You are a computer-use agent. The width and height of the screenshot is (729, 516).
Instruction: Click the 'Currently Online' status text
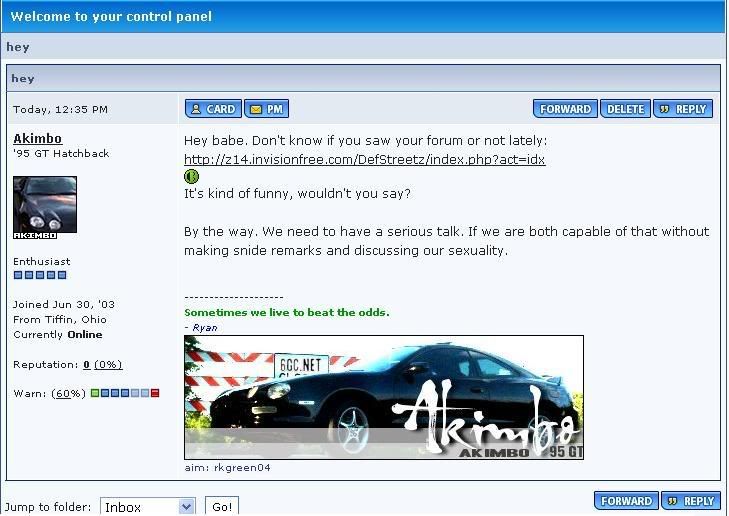point(58,335)
